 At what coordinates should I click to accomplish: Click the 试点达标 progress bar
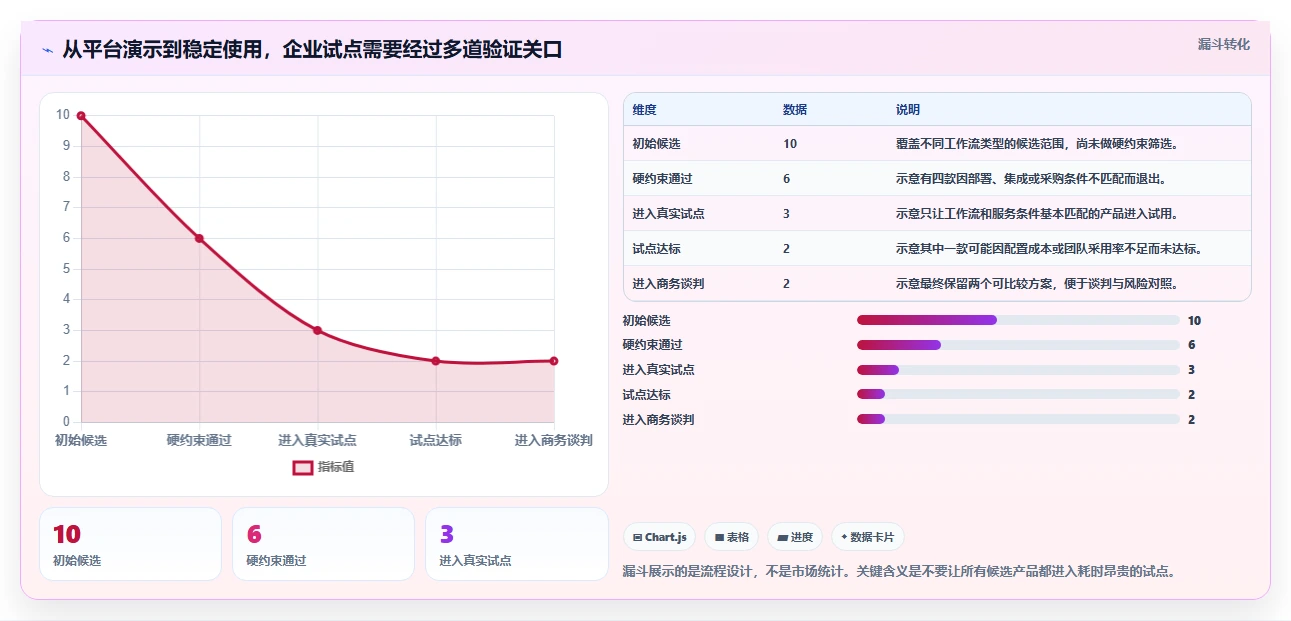pyautogui.click(x=1018, y=395)
